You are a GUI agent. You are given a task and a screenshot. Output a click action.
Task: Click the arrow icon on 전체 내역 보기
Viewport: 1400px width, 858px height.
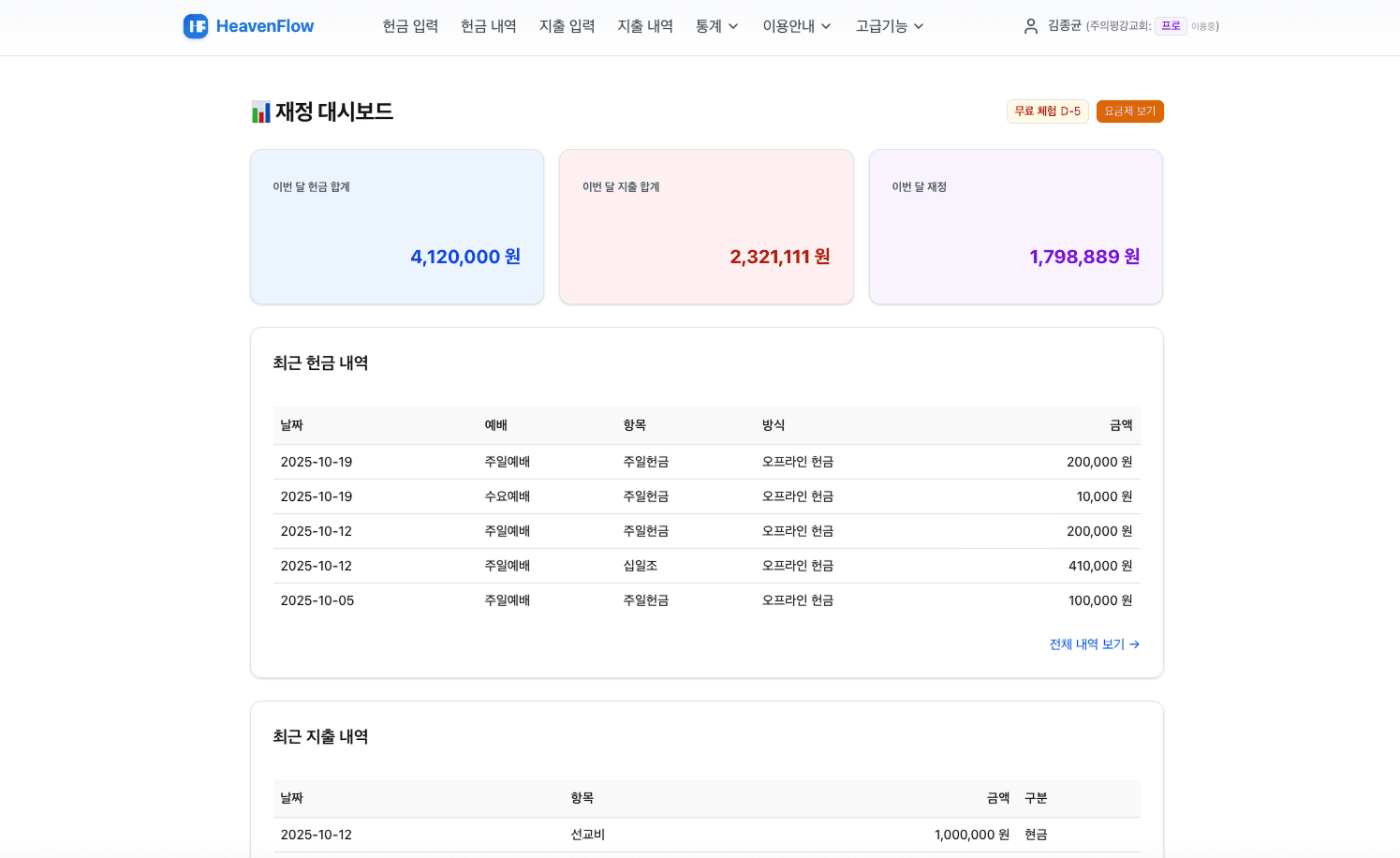pos(1134,644)
